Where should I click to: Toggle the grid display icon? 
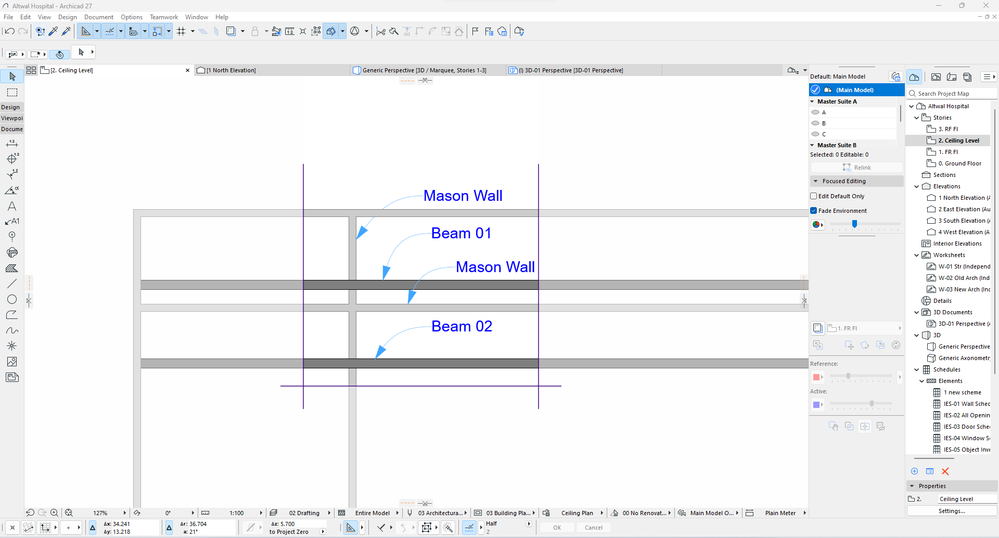pyautogui.click(x=181, y=31)
